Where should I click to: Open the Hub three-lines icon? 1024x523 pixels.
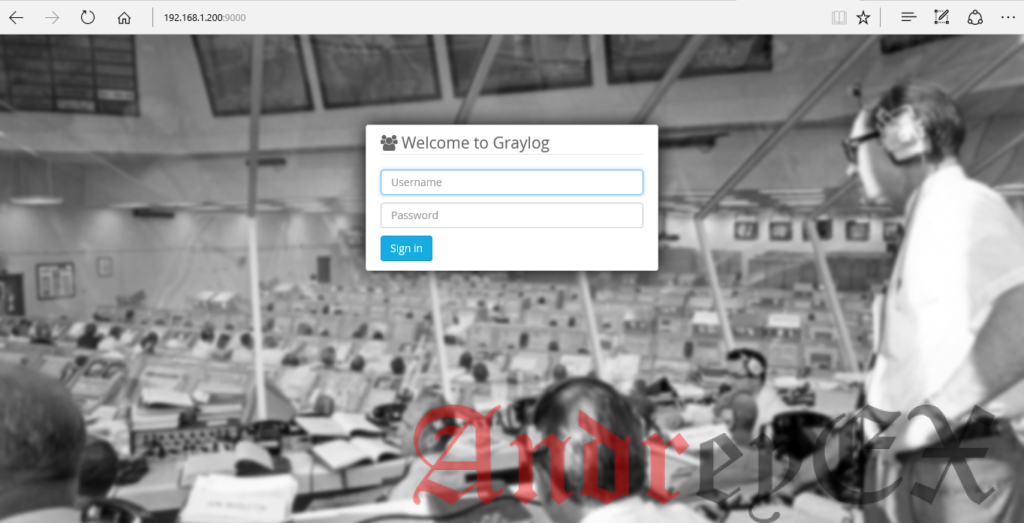tap(908, 18)
